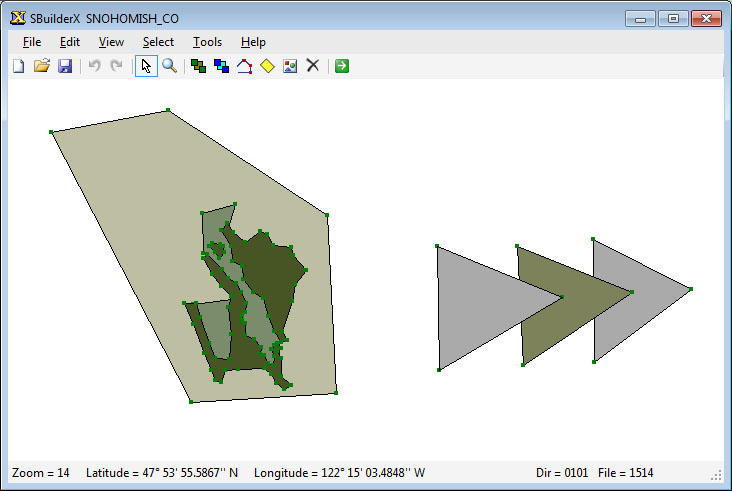
Task: Choose the polygon drawing tool icon
Action: [x=244, y=66]
